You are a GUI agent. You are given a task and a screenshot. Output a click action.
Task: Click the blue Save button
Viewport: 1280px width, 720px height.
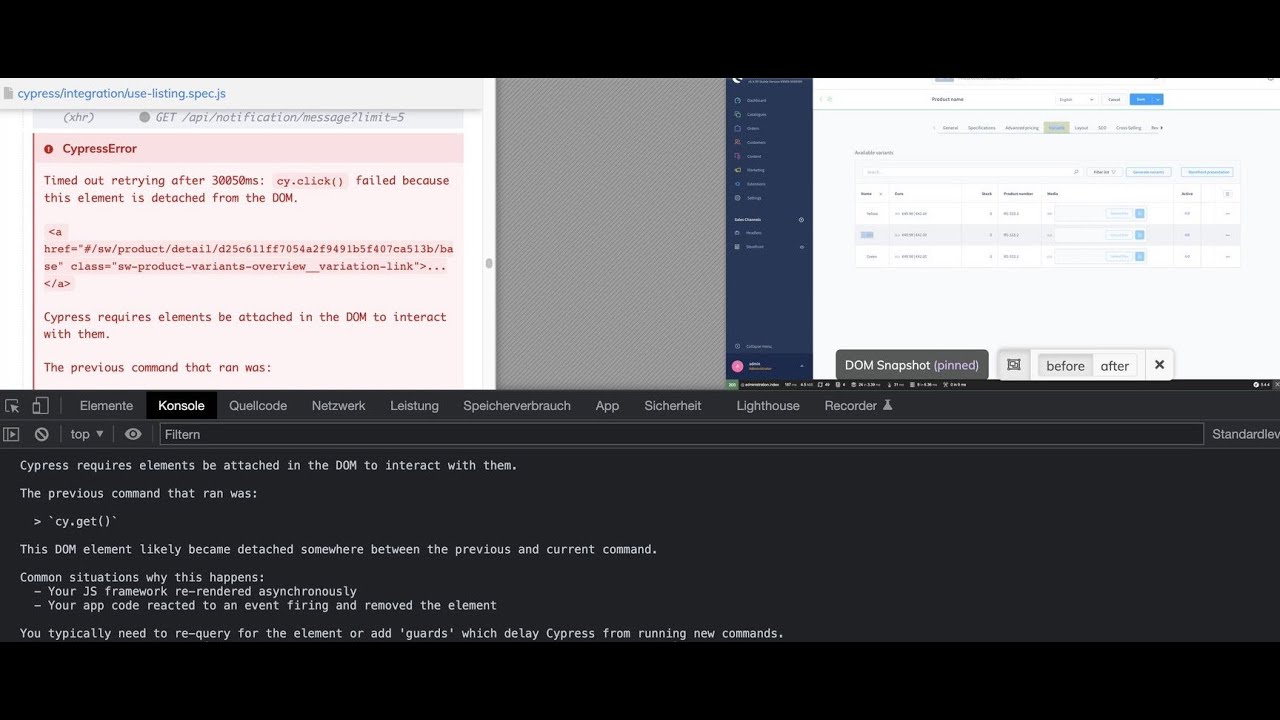coord(1141,99)
